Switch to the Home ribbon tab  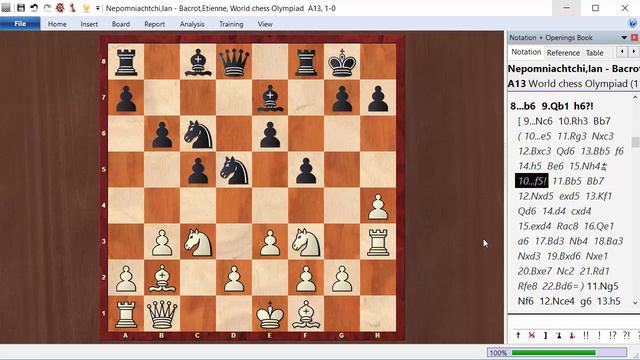point(57,24)
